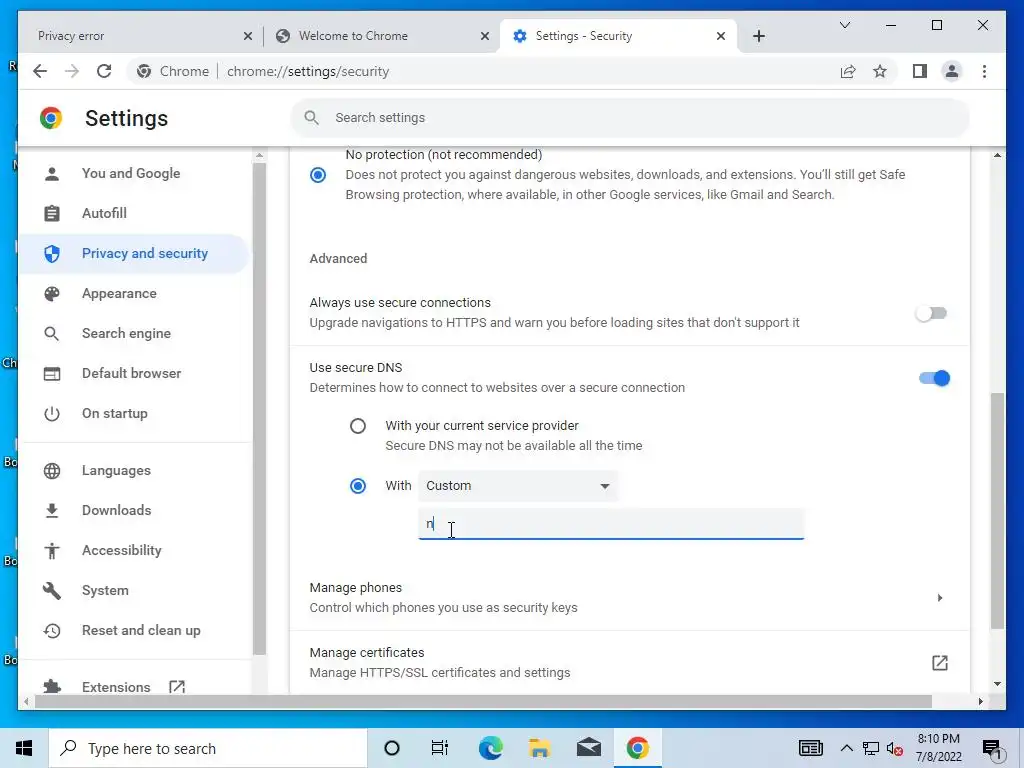Open Privacy and security section
The width and height of the screenshot is (1024, 768).
pyautogui.click(x=134, y=253)
